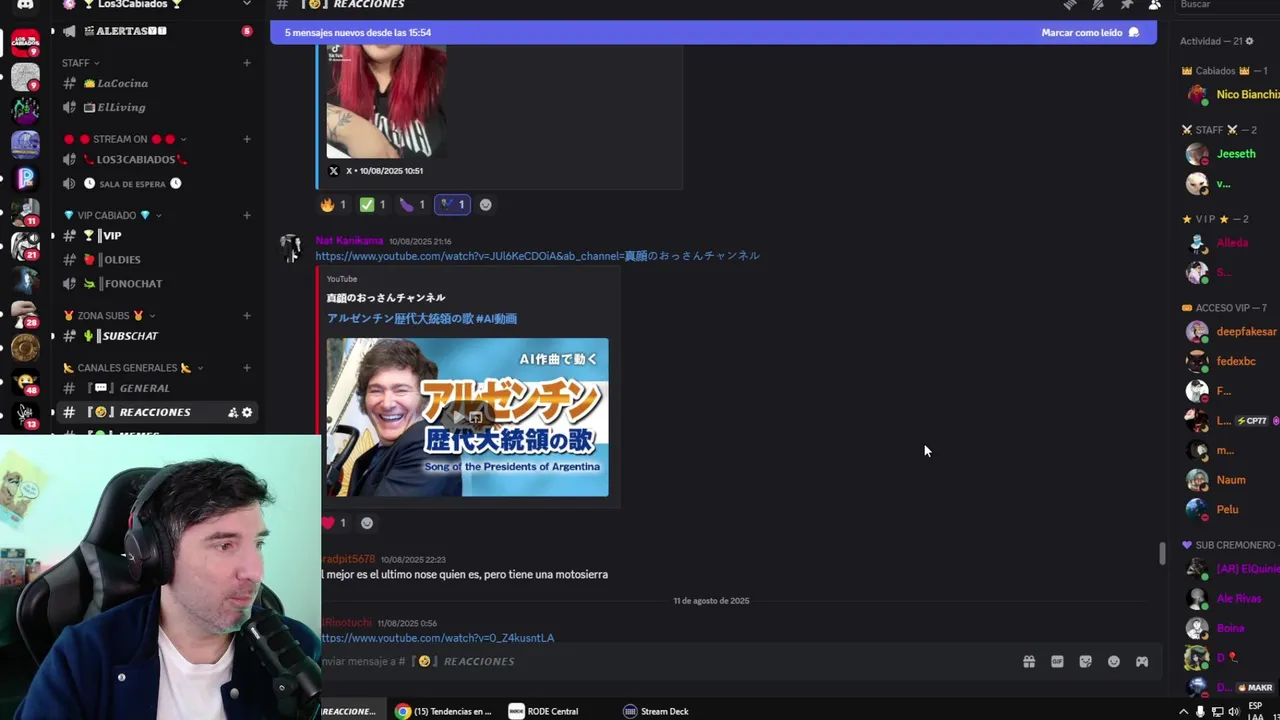Open the Actividad settings gear
Image resolution: width=1280 pixels, height=720 pixels.
[1249, 41]
